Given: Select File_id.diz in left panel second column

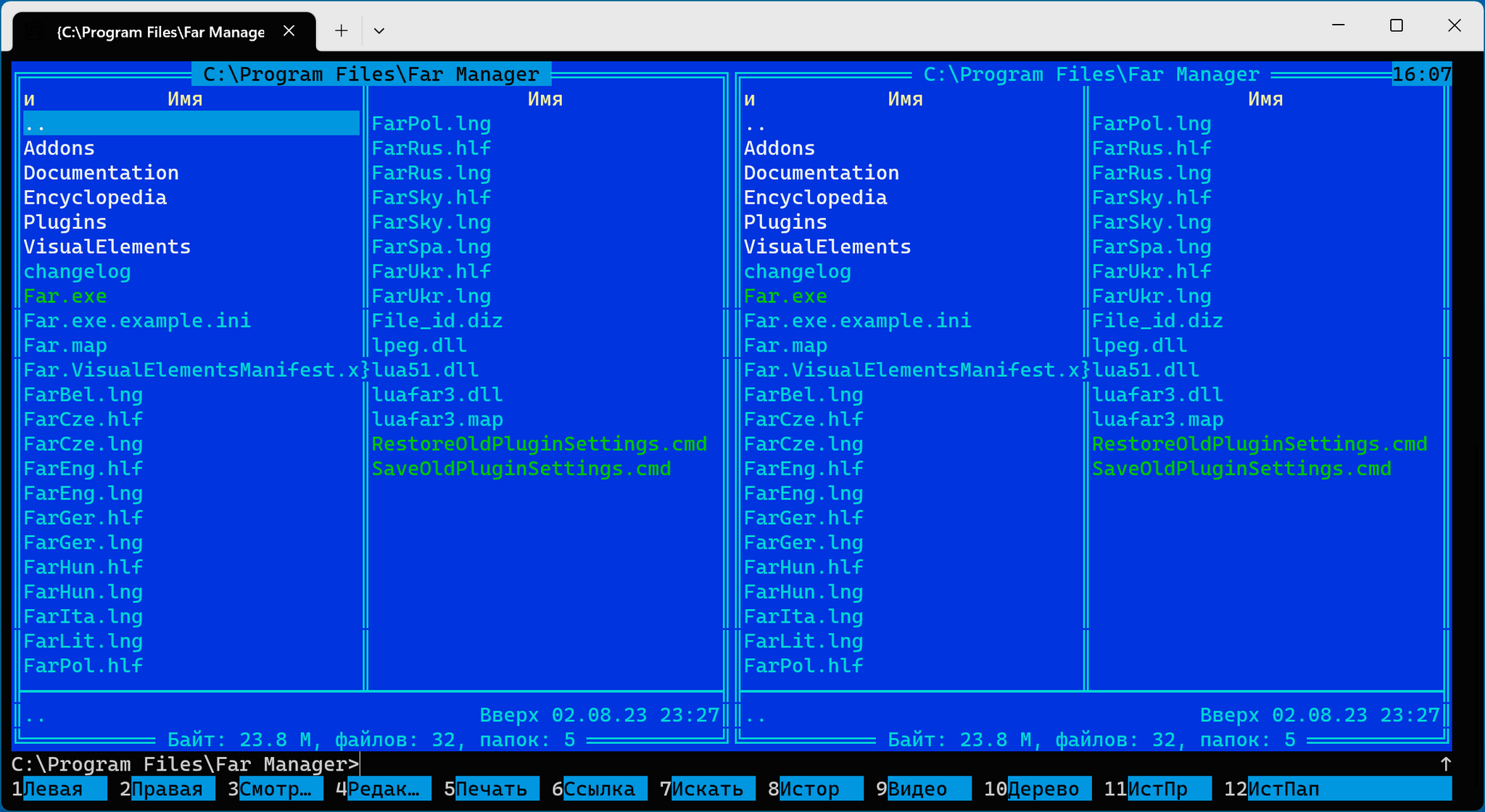Looking at the screenshot, I should pos(437,320).
